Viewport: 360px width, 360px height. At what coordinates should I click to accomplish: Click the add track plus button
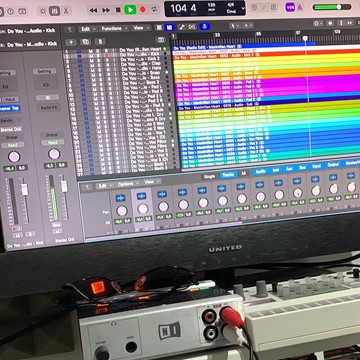tap(71, 42)
